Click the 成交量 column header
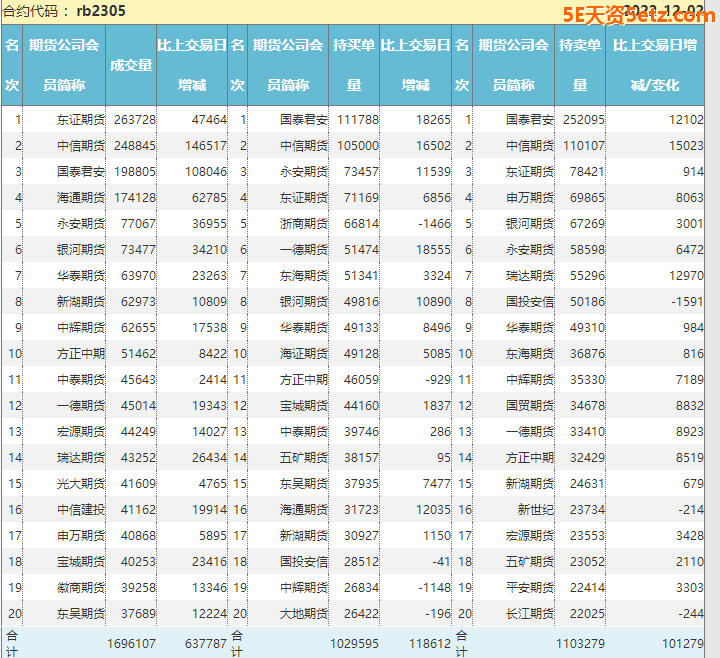 click(131, 65)
